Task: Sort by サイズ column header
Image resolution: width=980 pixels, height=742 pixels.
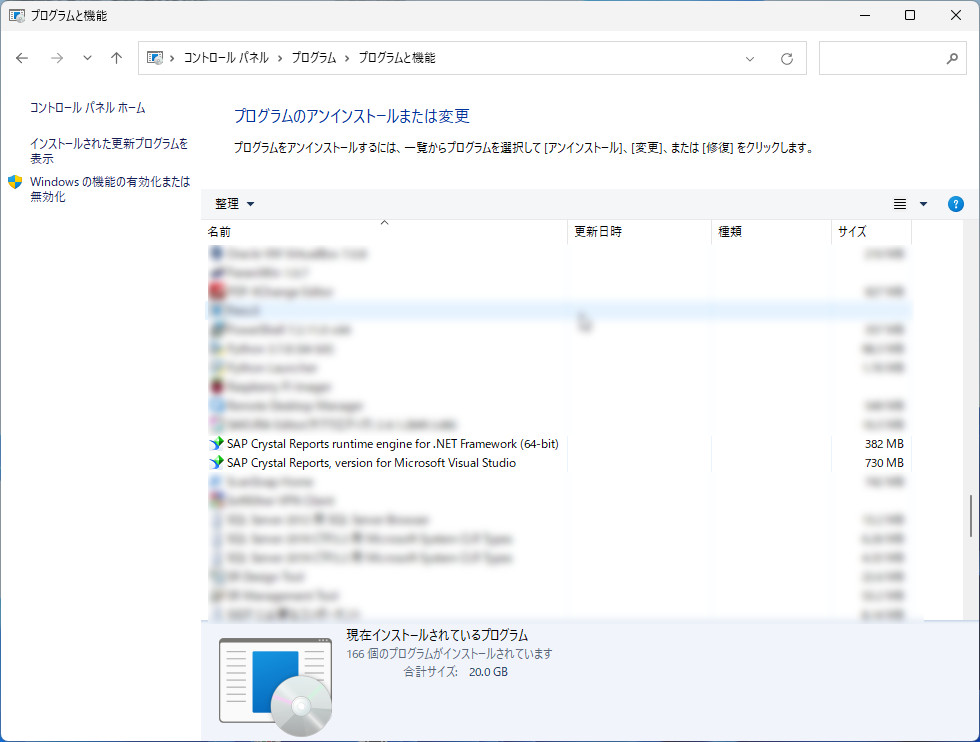Action: click(x=852, y=232)
